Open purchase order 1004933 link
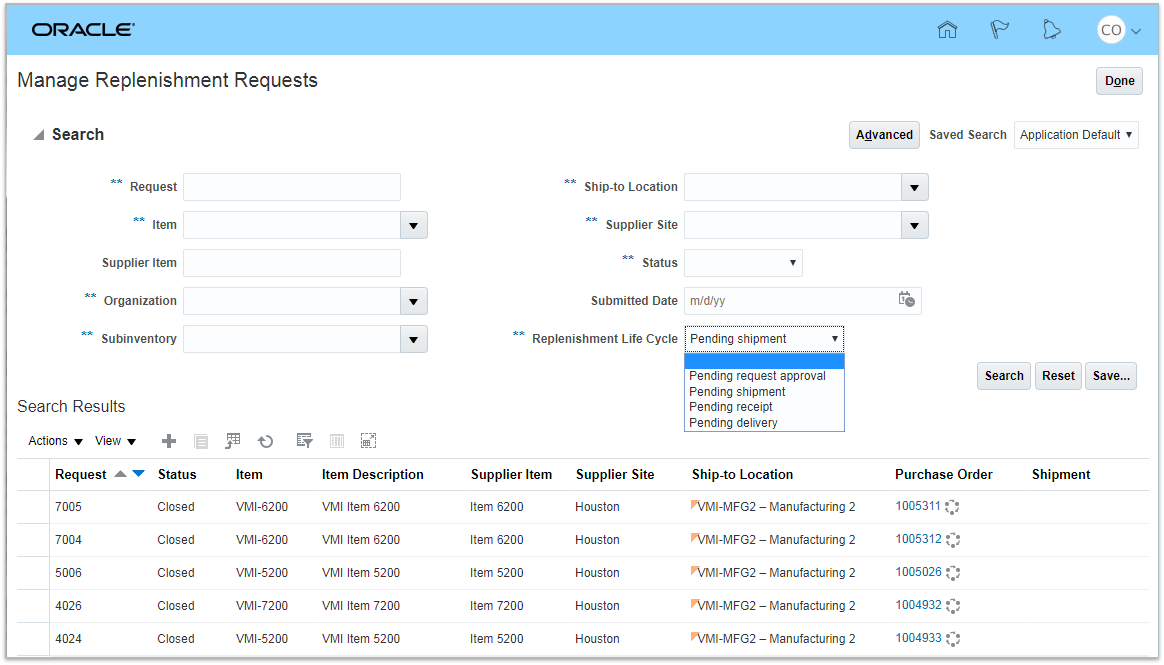 point(918,638)
